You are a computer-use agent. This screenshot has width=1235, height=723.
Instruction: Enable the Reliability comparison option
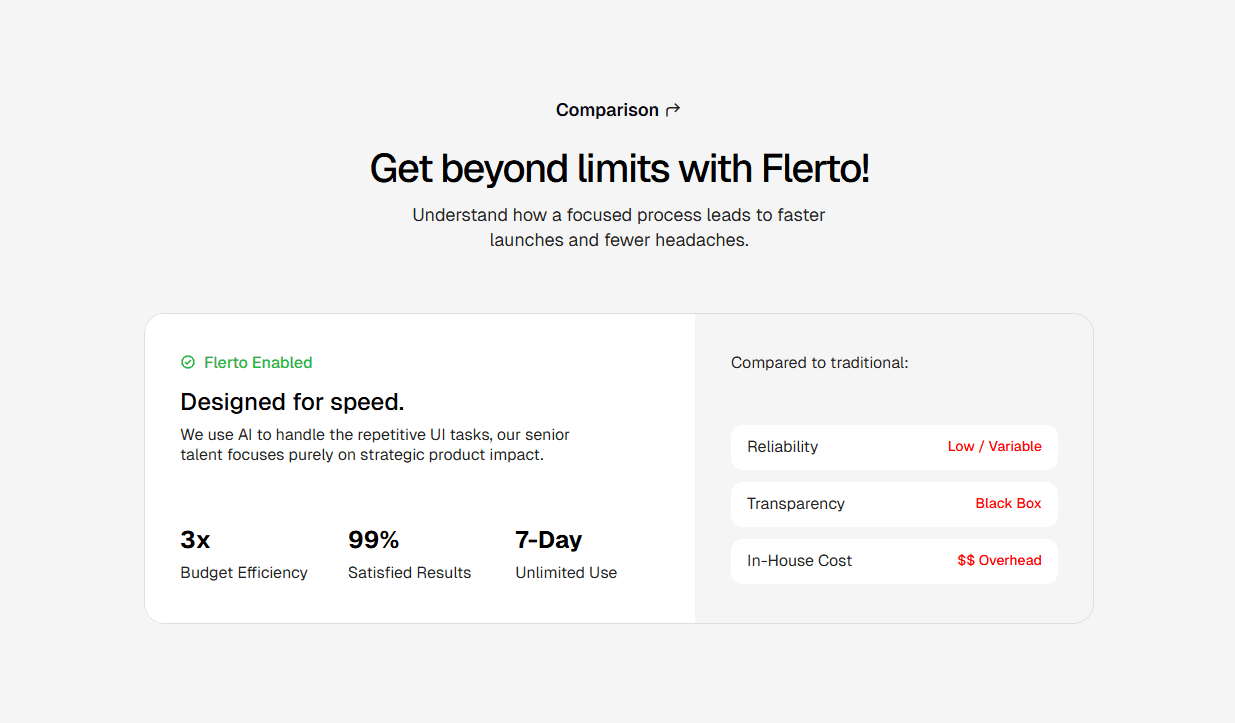pos(894,447)
